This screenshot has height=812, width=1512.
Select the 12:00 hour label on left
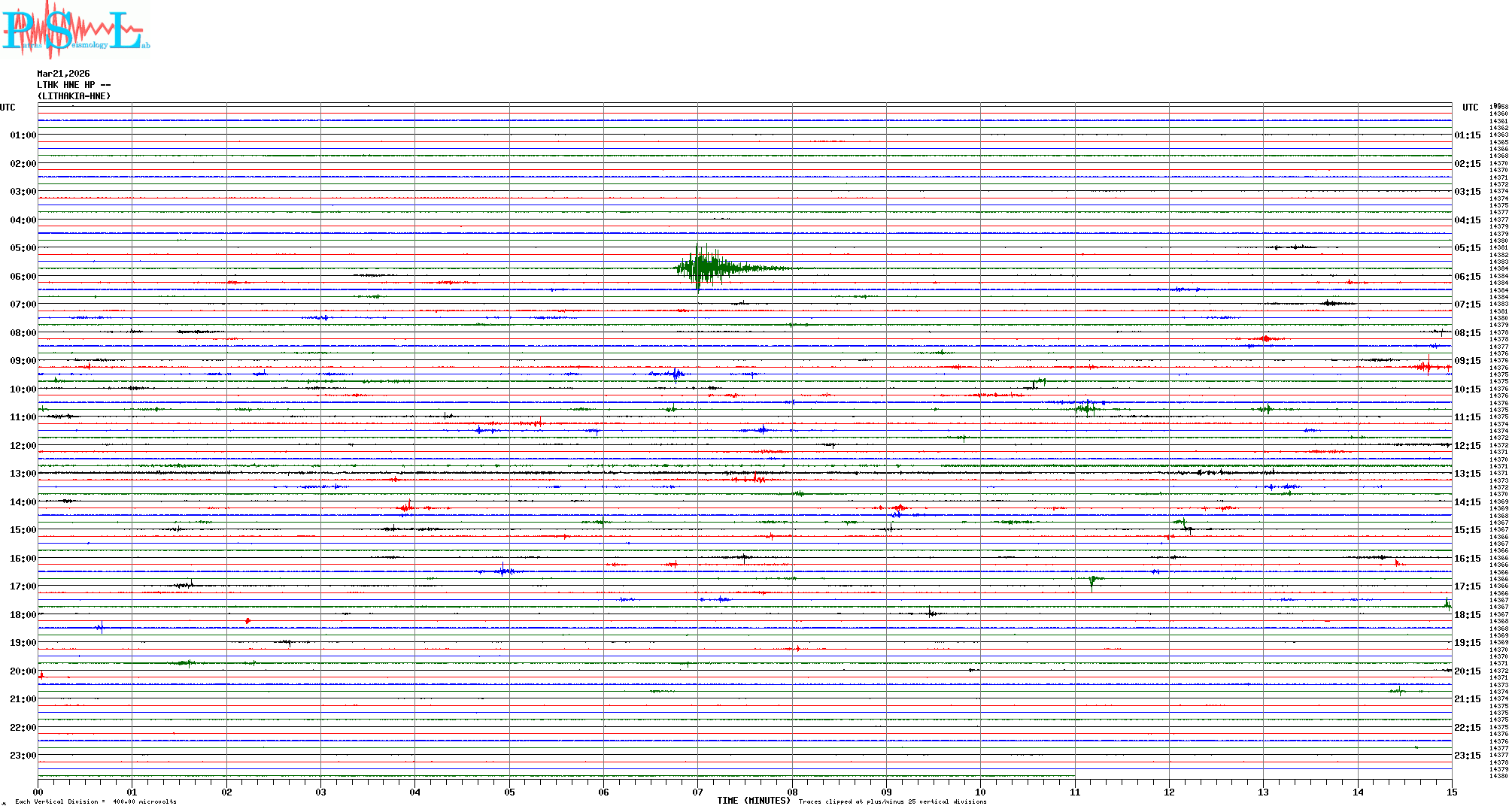tap(23, 446)
